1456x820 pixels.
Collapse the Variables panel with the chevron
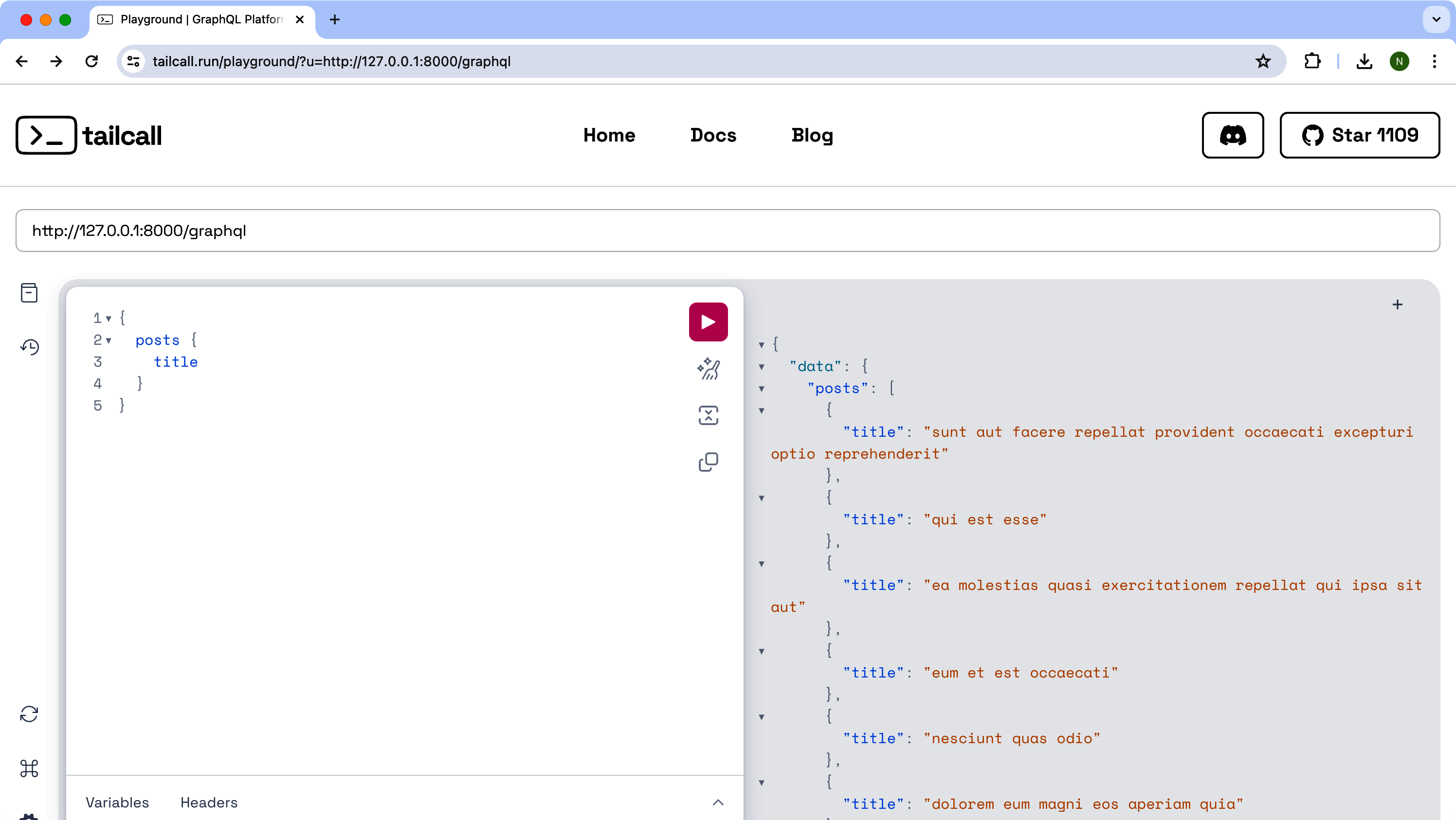click(718, 802)
